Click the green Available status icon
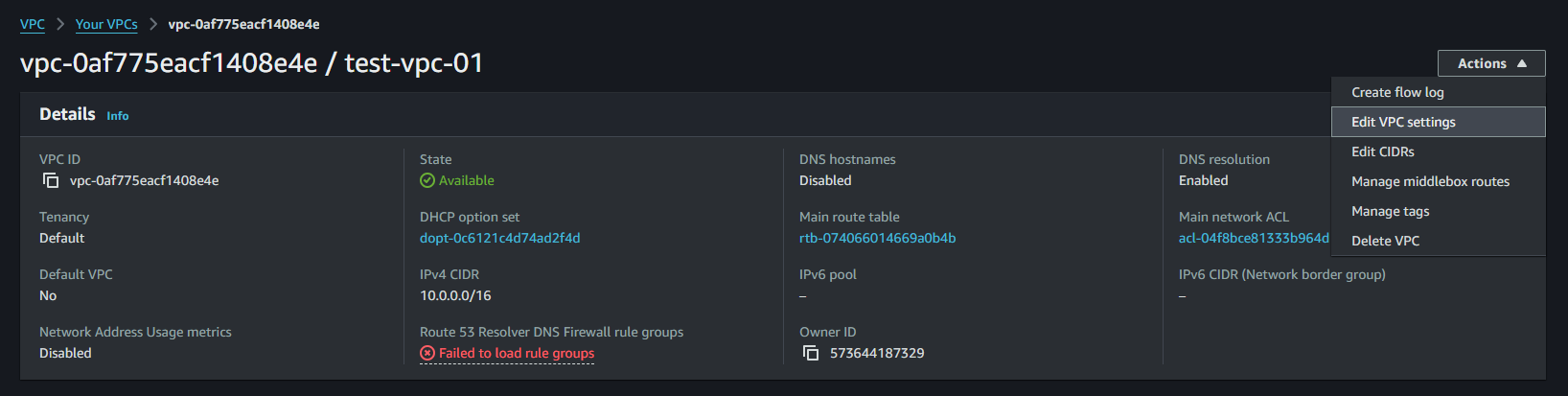Image resolution: width=1568 pixels, height=396 pixels. [427, 180]
